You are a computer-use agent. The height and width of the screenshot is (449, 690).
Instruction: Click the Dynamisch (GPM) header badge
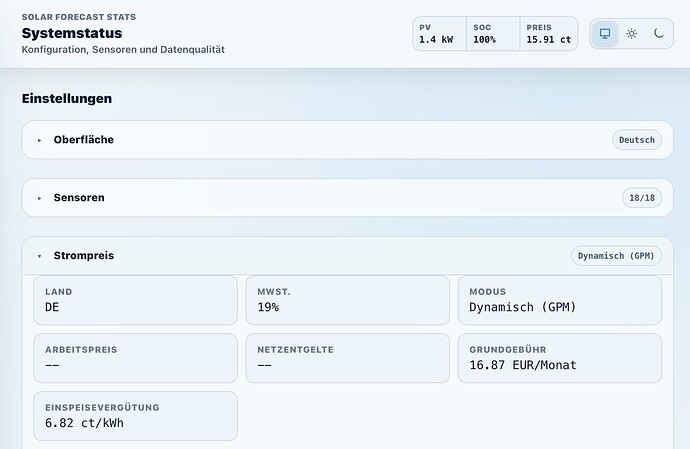click(x=616, y=256)
